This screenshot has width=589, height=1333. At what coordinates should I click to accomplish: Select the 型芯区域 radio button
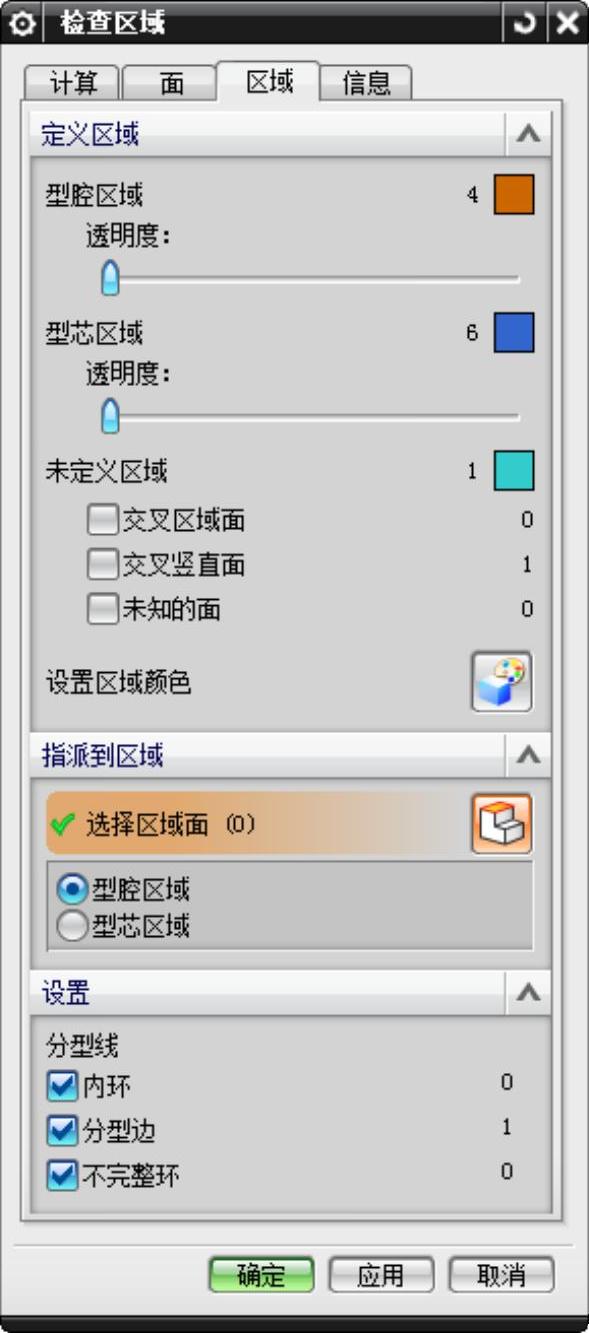(73, 927)
